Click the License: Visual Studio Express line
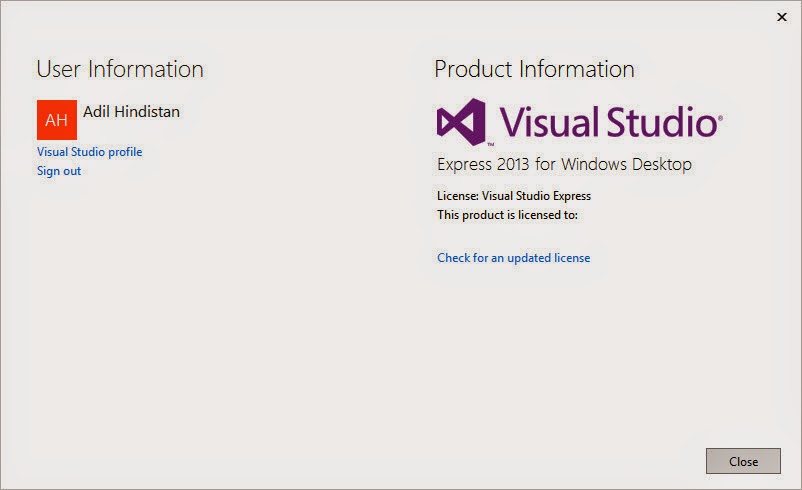Viewport: 802px width, 490px height. tap(514, 196)
